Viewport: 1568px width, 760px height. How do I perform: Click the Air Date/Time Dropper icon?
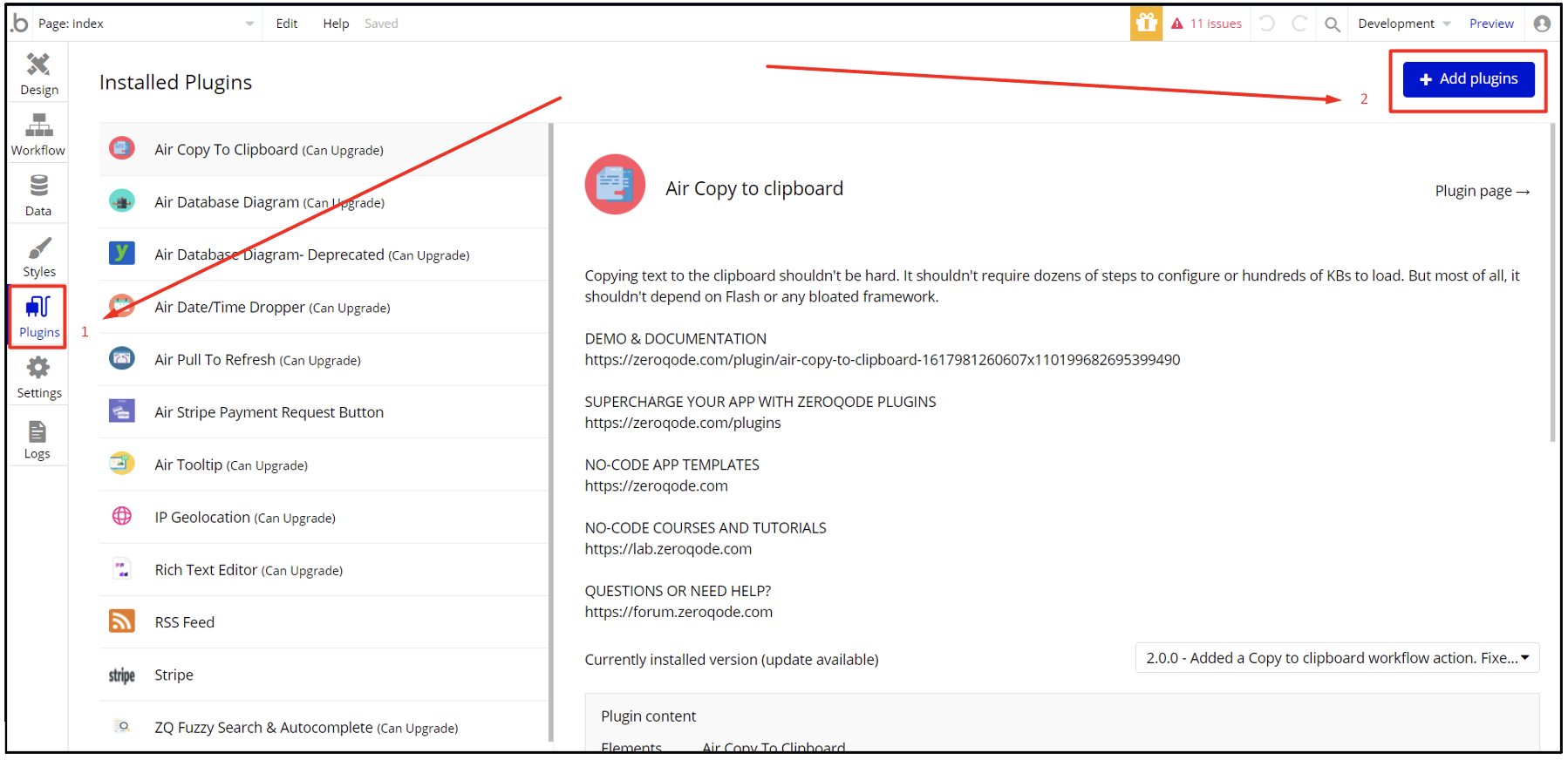tap(122, 305)
